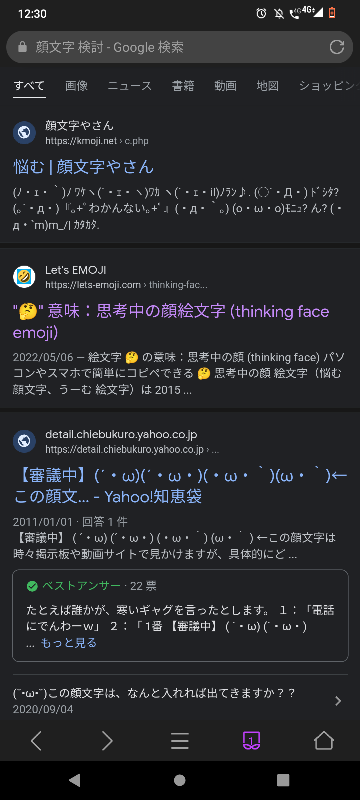
Task: Open the 悩む | 顔文字やさん result
Action: tap(83, 166)
